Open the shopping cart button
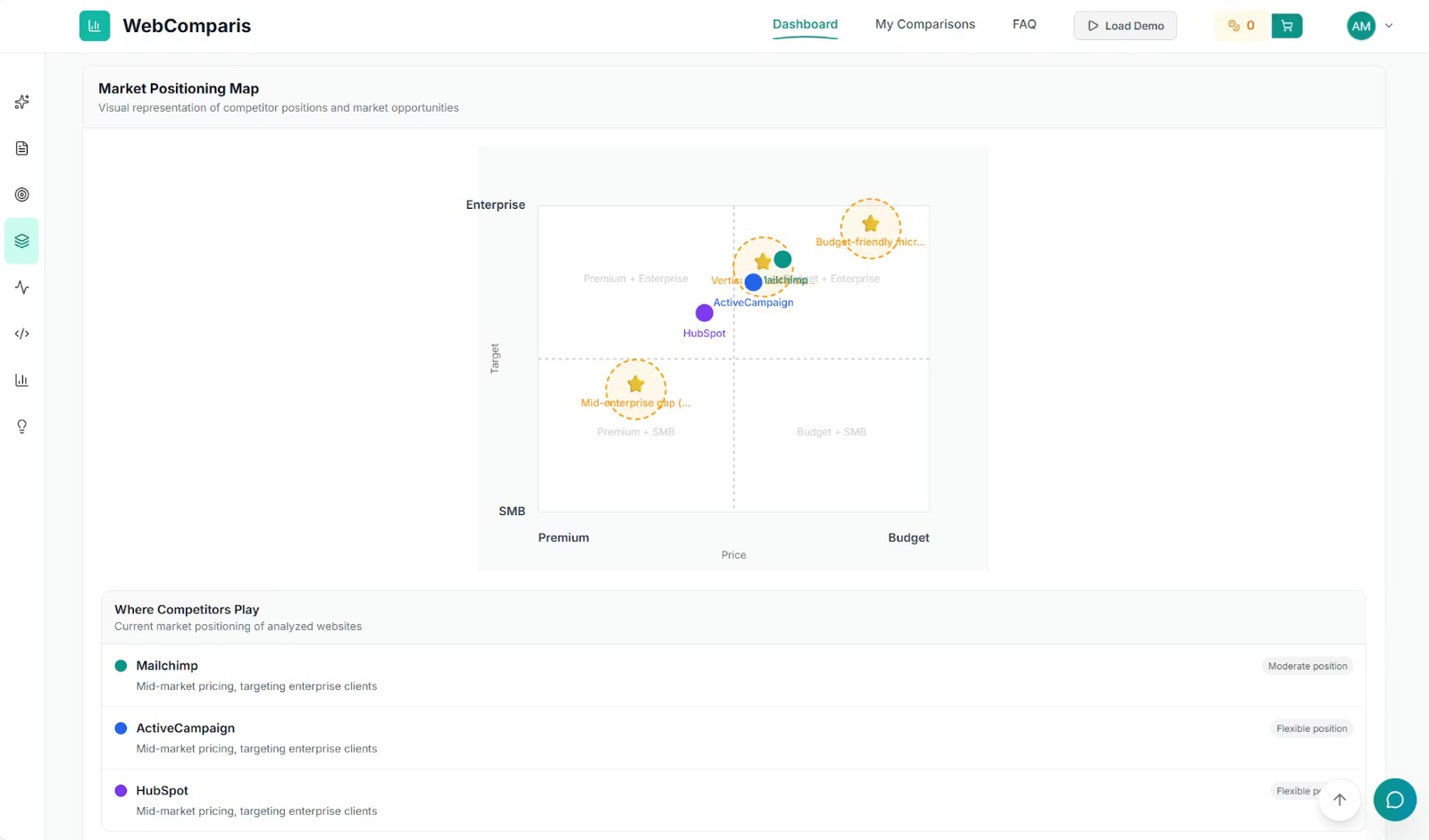Viewport: 1429px width, 840px height. coord(1286,26)
